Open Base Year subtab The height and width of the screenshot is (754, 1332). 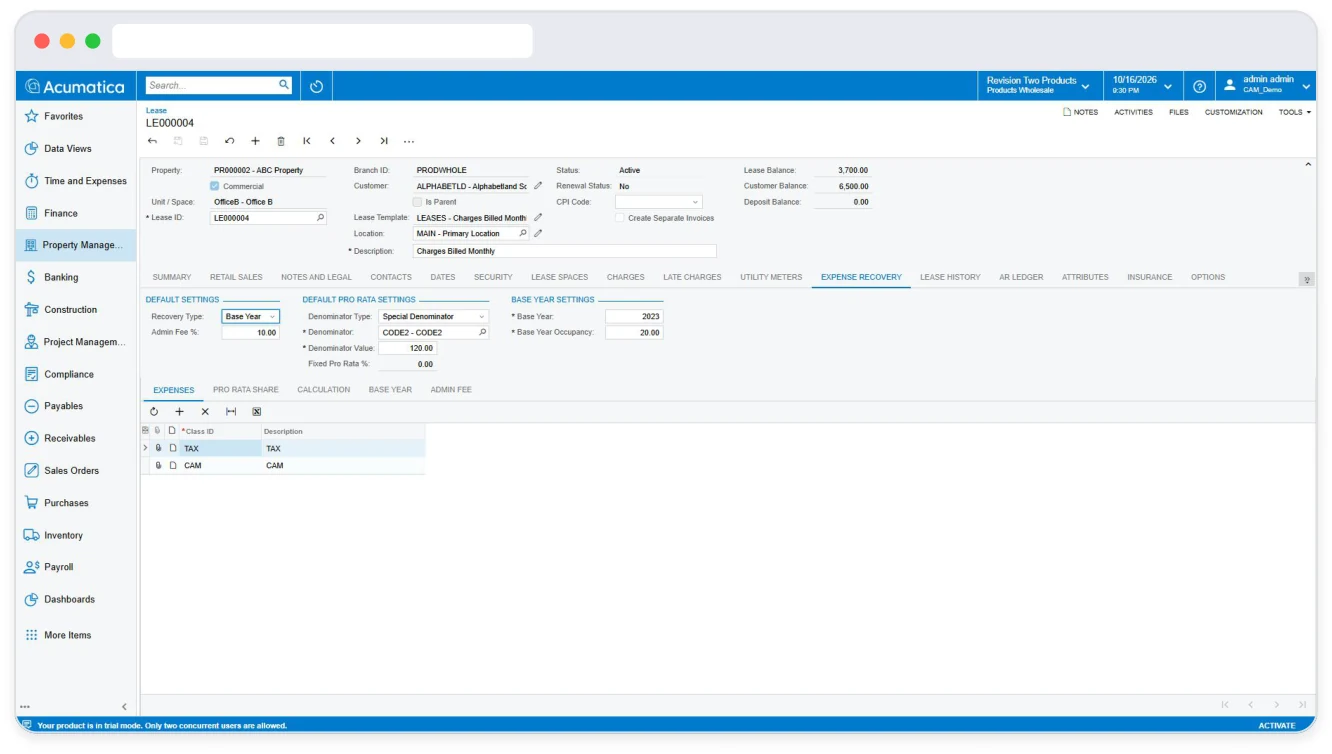[x=390, y=389]
